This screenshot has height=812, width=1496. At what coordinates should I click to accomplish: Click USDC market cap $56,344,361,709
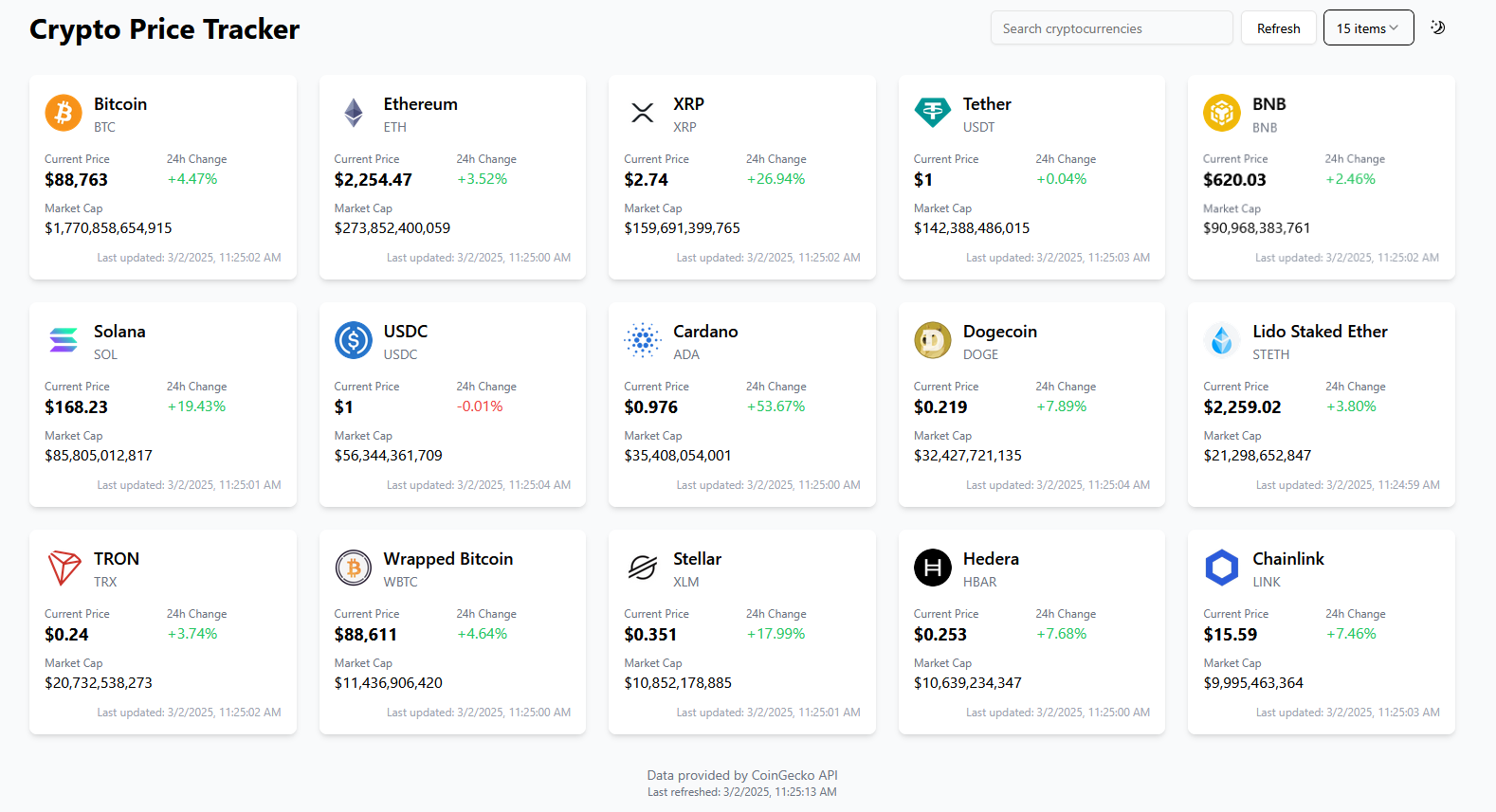click(388, 456)
